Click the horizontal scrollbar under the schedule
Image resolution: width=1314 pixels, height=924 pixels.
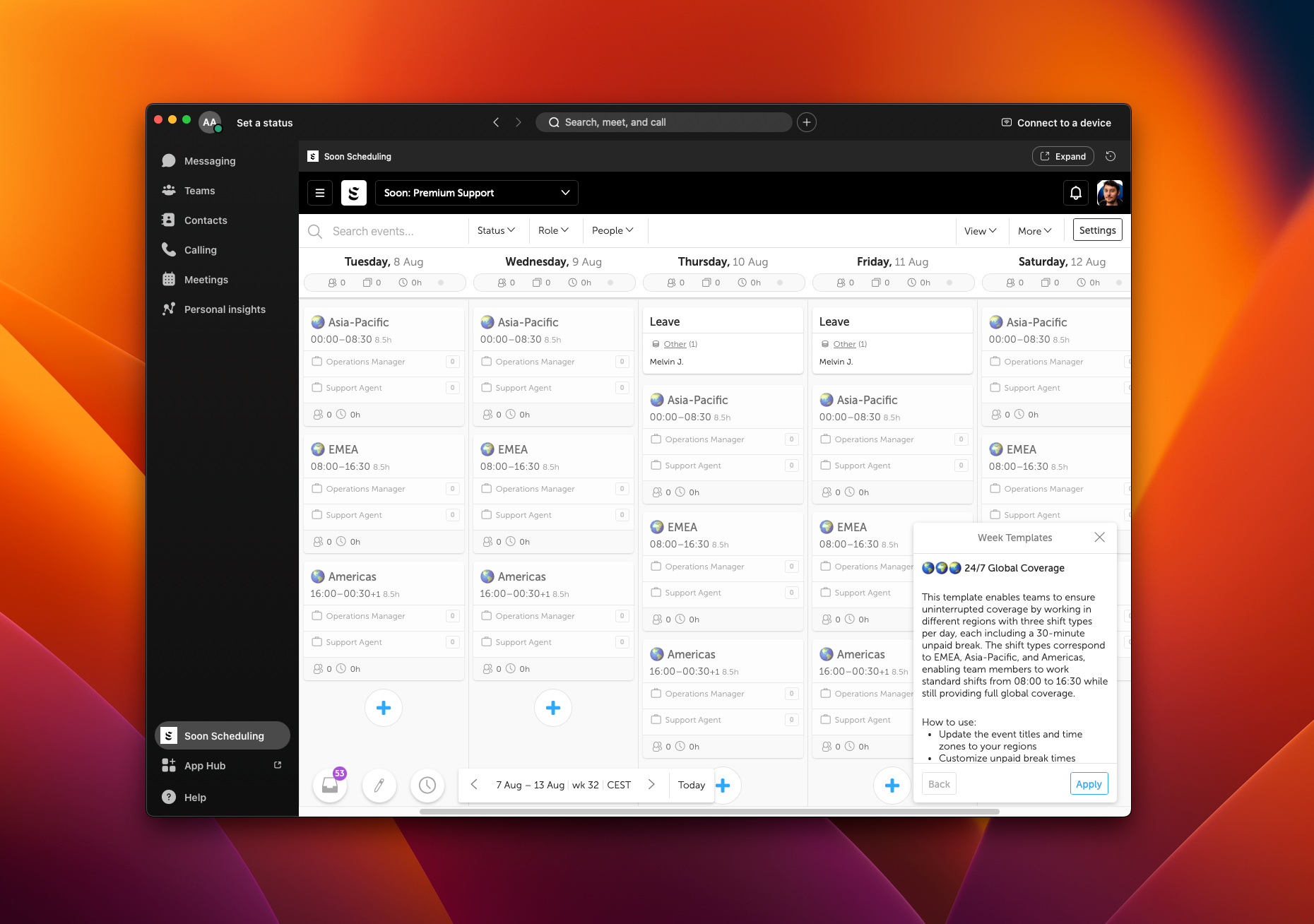709,812
